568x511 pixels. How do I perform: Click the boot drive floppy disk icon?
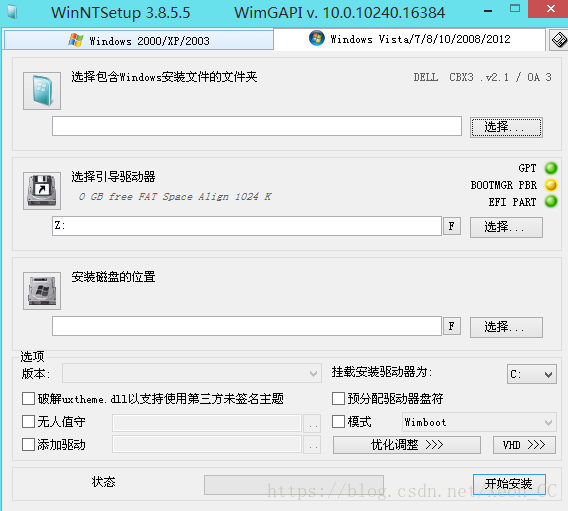(42, 191)
